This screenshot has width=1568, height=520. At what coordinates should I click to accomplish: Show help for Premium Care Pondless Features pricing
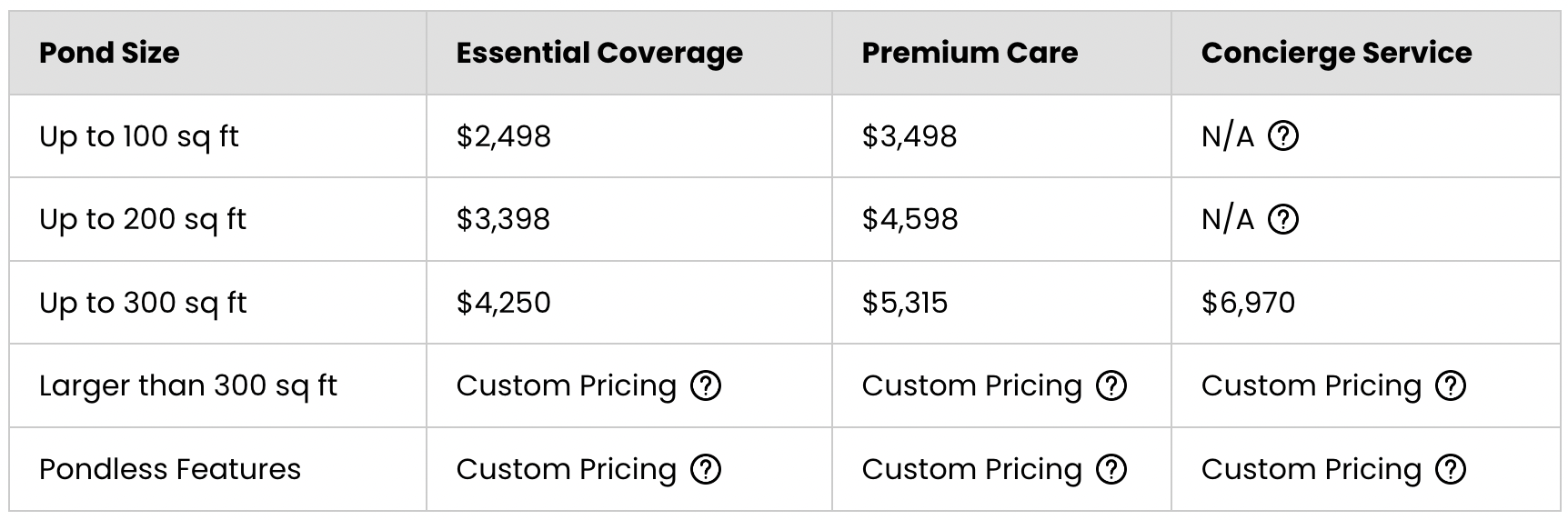(x=1111, y=469)
